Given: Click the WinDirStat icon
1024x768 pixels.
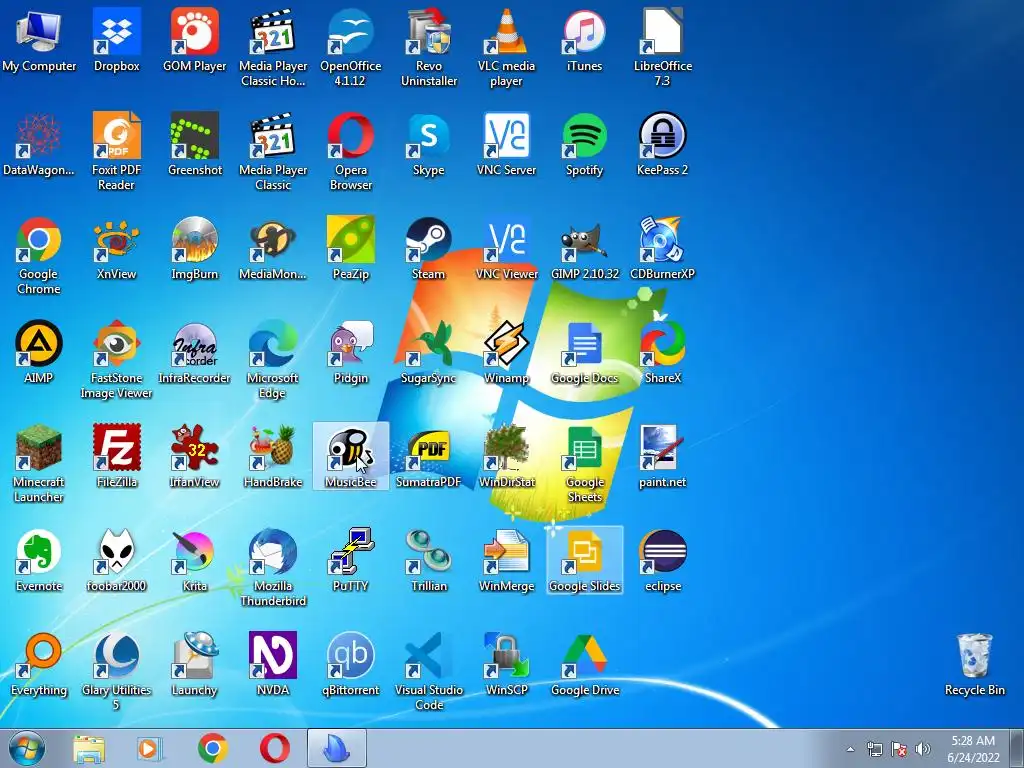Looking at the screenshot, I should (506, 456).
